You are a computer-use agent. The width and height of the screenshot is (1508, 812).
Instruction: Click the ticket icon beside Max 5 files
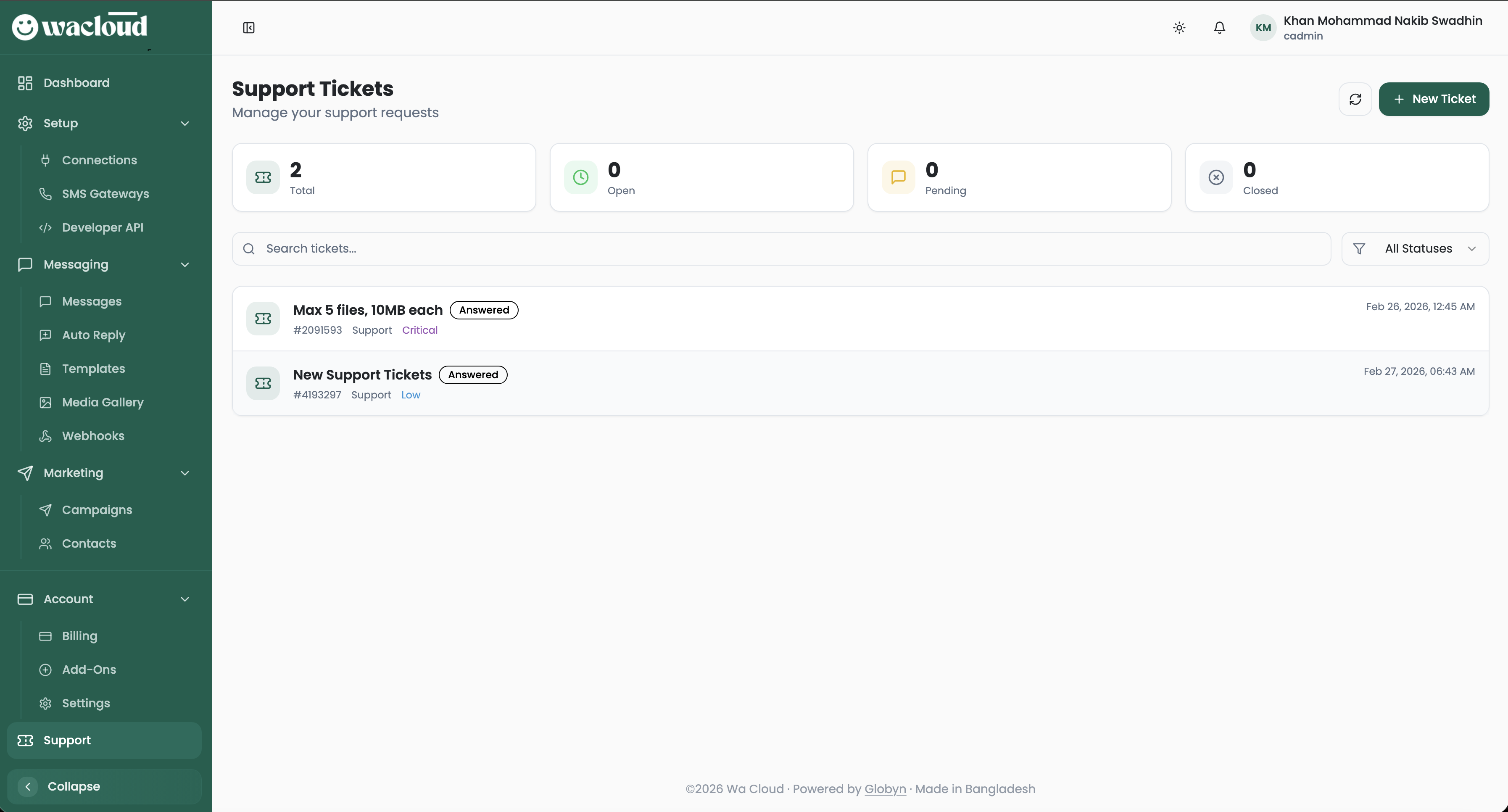(x=263, y=319)
